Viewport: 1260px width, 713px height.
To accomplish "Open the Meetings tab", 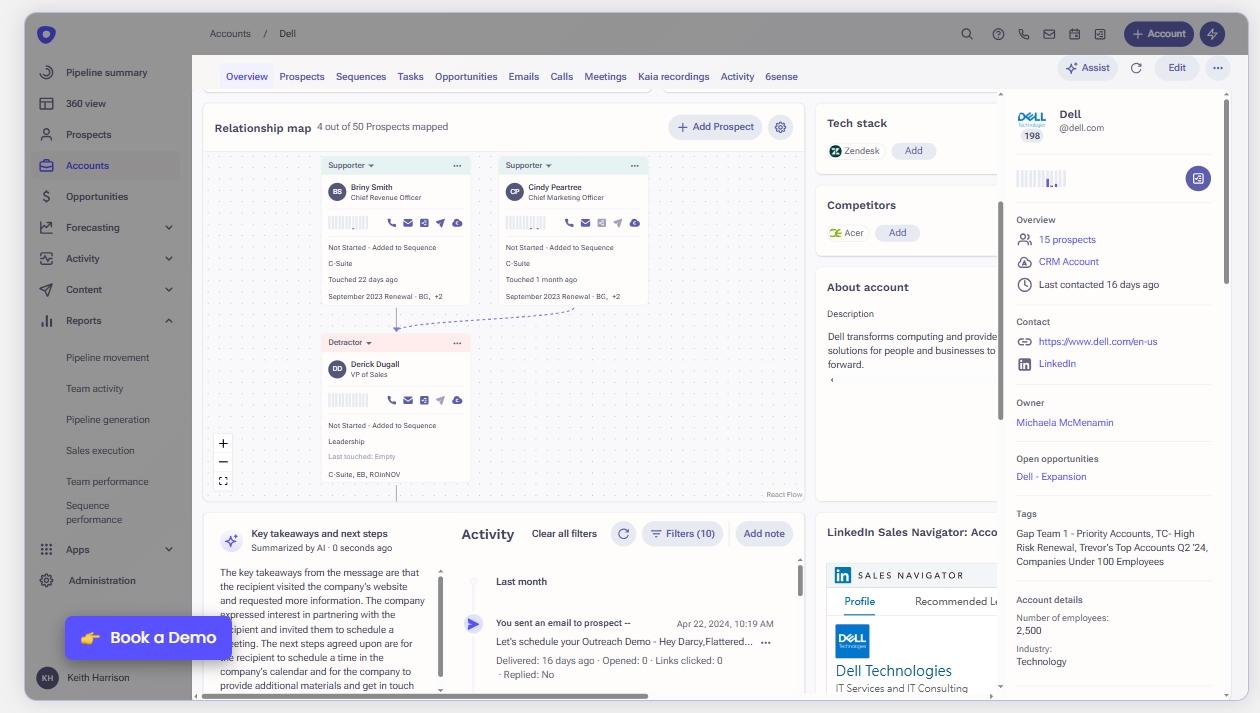I will pos(605,77).
